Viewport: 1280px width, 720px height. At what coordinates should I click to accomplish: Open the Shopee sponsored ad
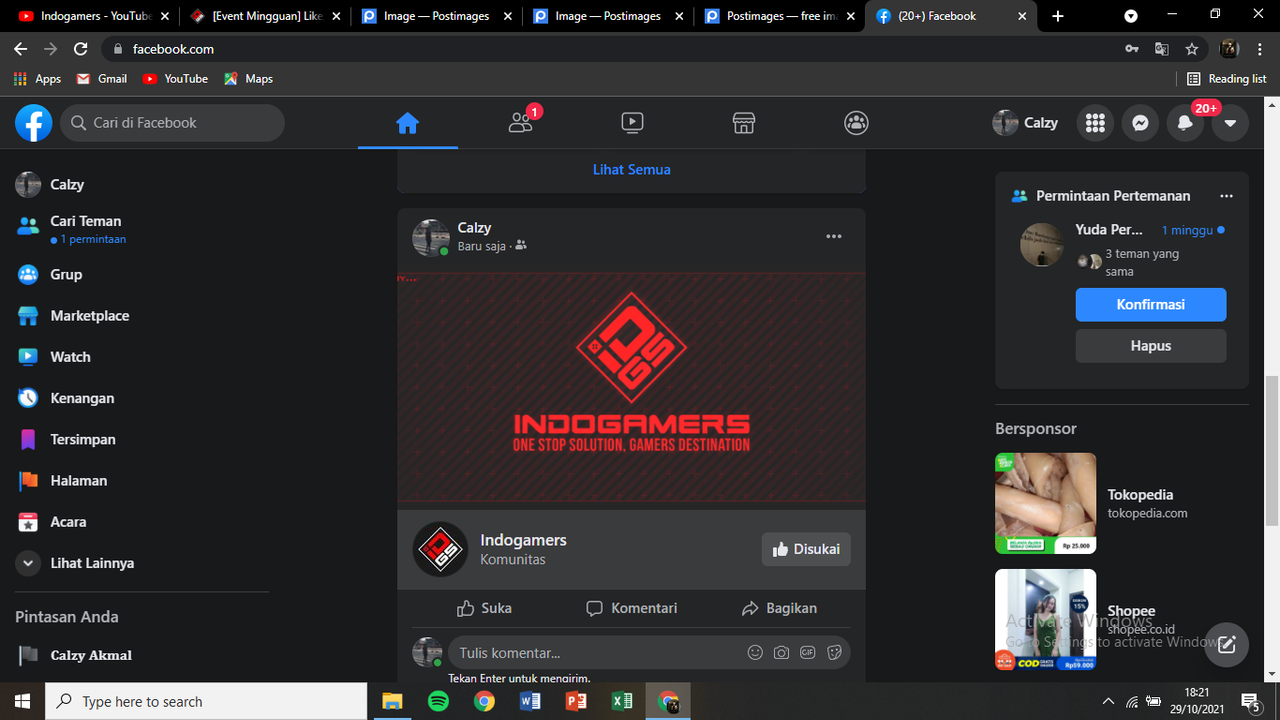click(x=1122, y=620)
